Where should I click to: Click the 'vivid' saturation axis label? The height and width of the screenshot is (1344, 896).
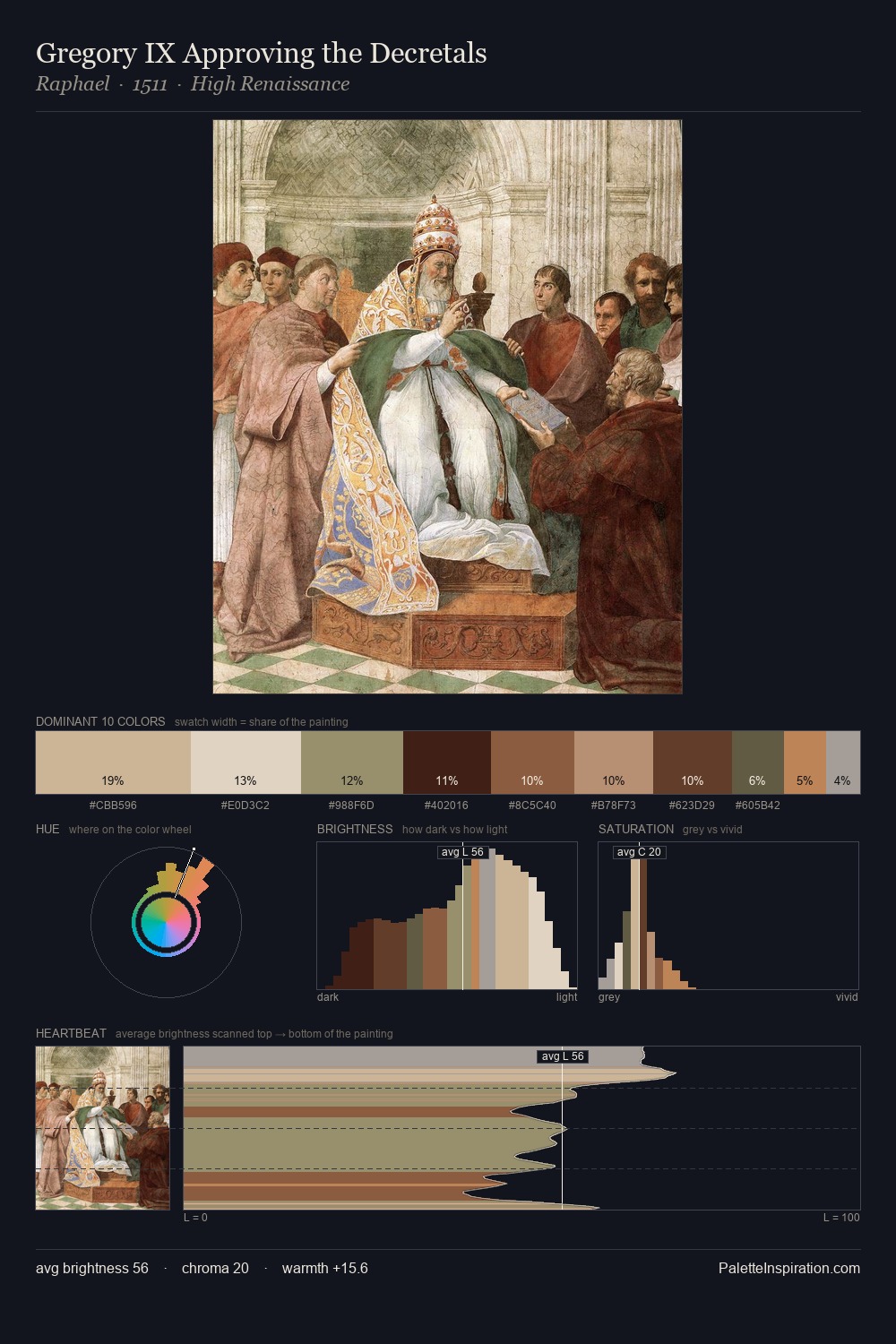(847, 996)
